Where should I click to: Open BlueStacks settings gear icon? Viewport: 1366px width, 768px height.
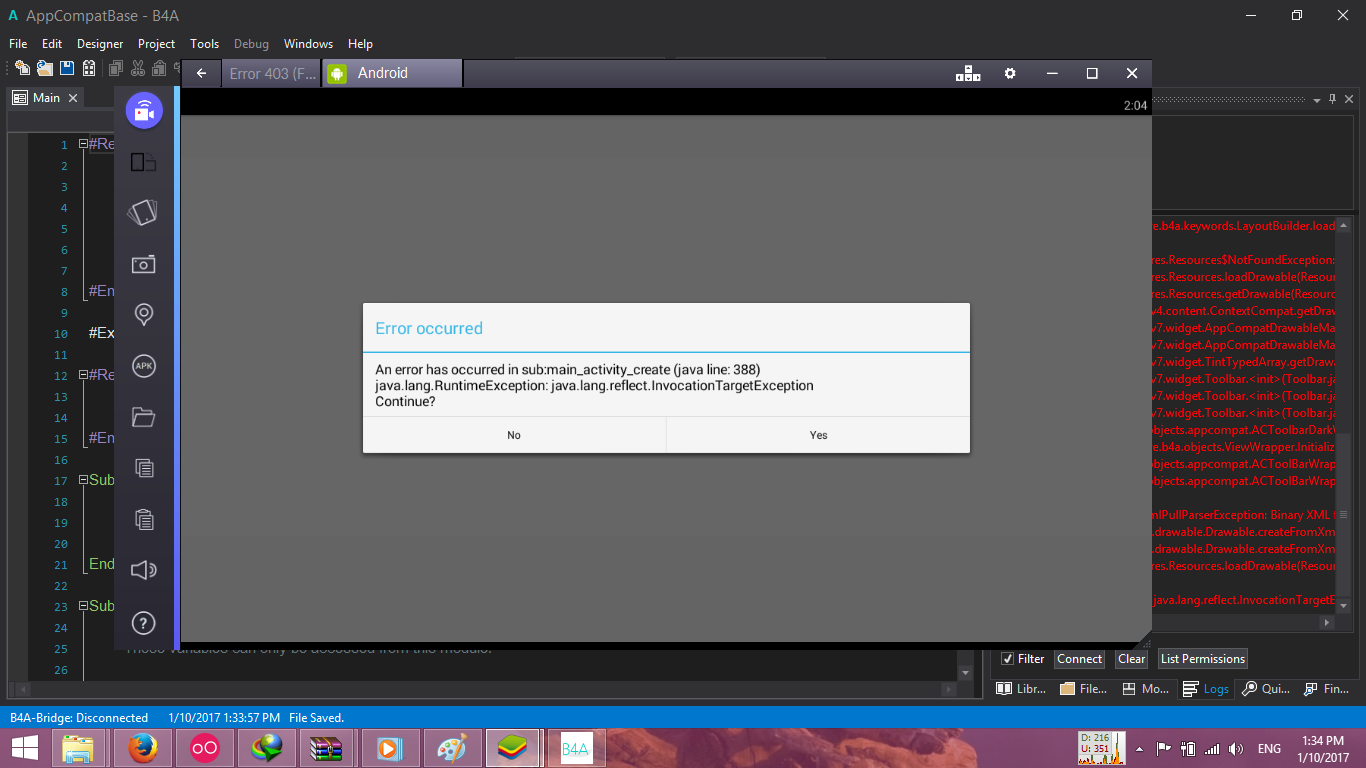click(x=1010, y=73)
